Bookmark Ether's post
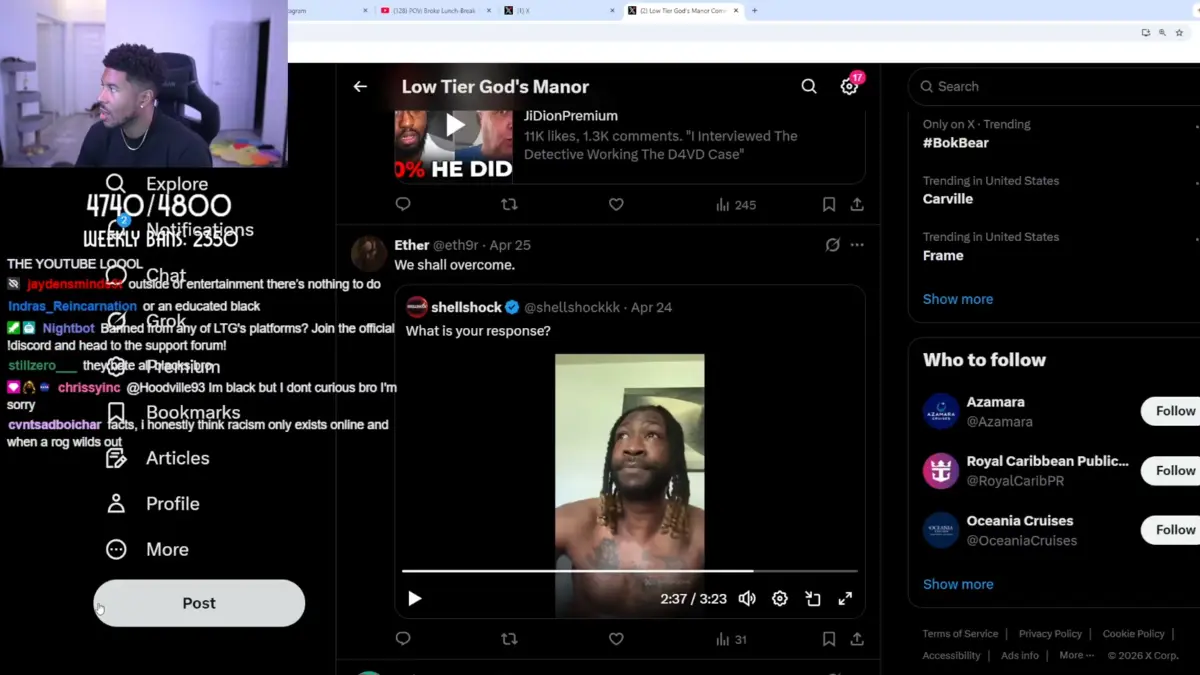Image resolution: width=1200 pixels, height=675 pixels. tap(829, 639)
